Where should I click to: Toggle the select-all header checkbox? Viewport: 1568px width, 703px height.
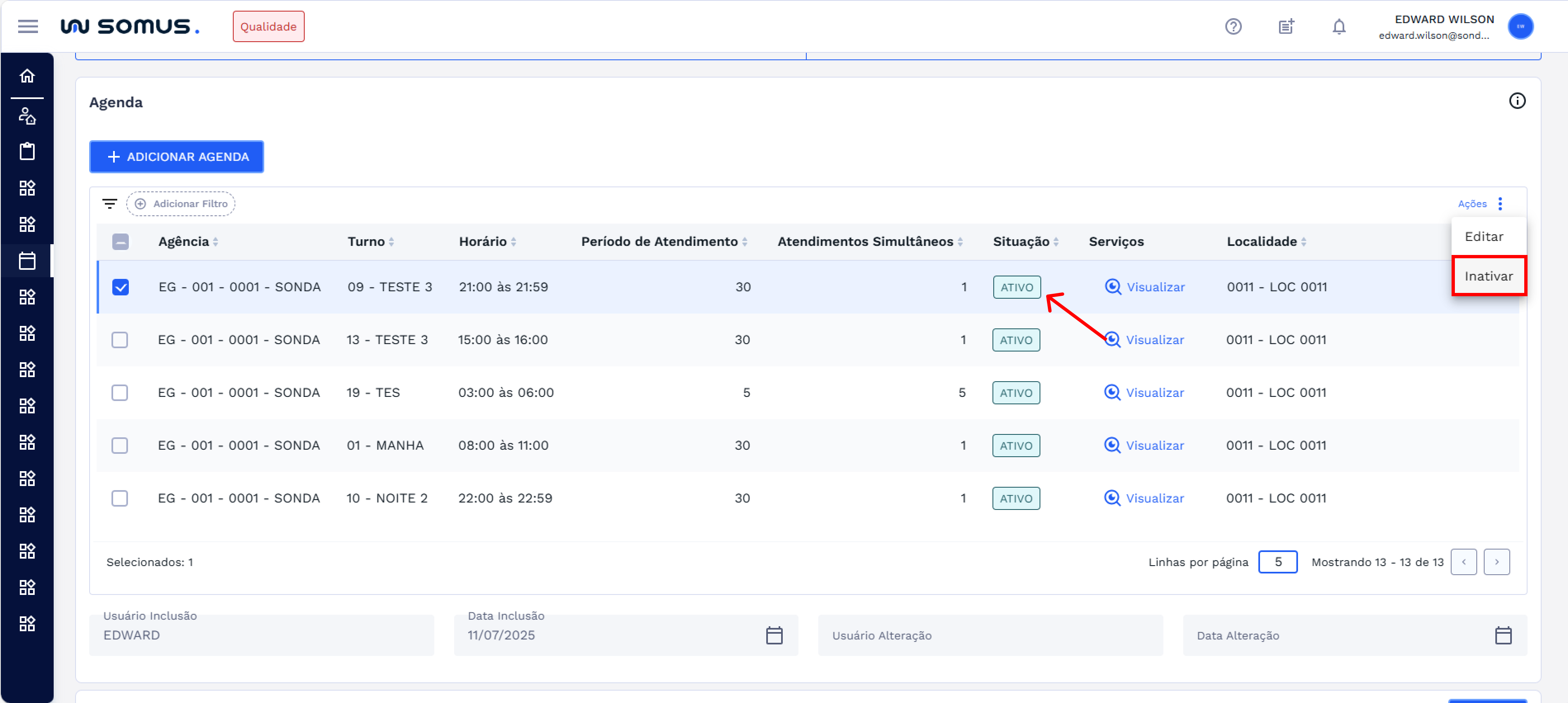pyautogui.click(x=121, y=242)
